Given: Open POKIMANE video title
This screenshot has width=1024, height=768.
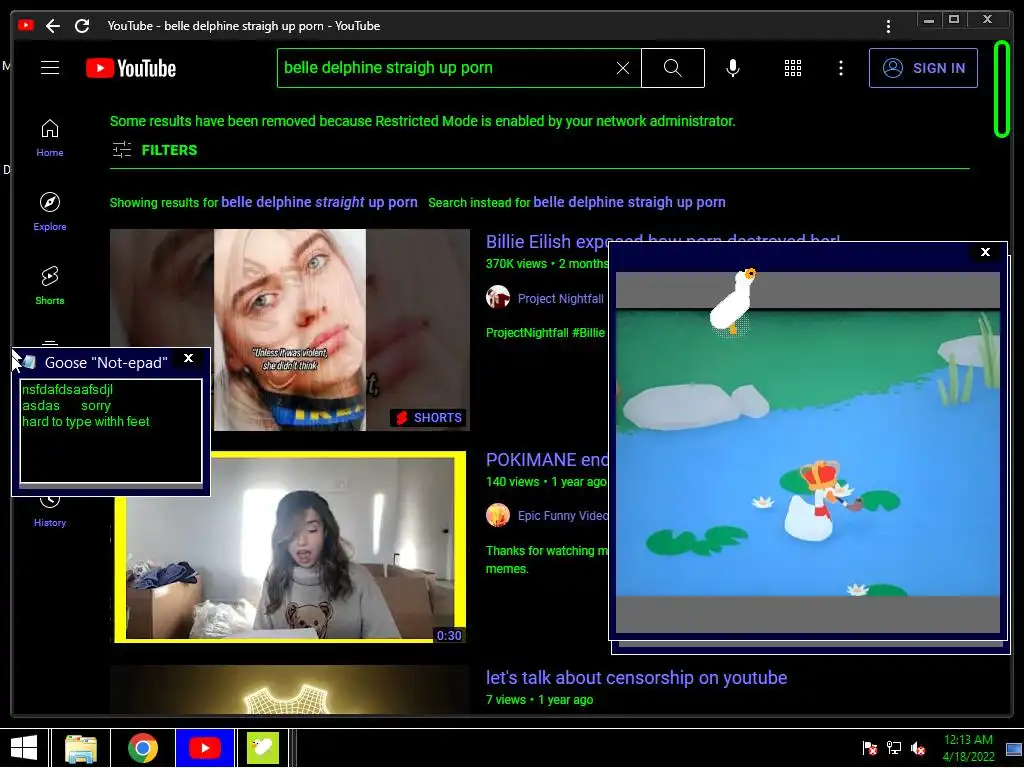Looking at the screenshot, I should (x=547, y=460).
